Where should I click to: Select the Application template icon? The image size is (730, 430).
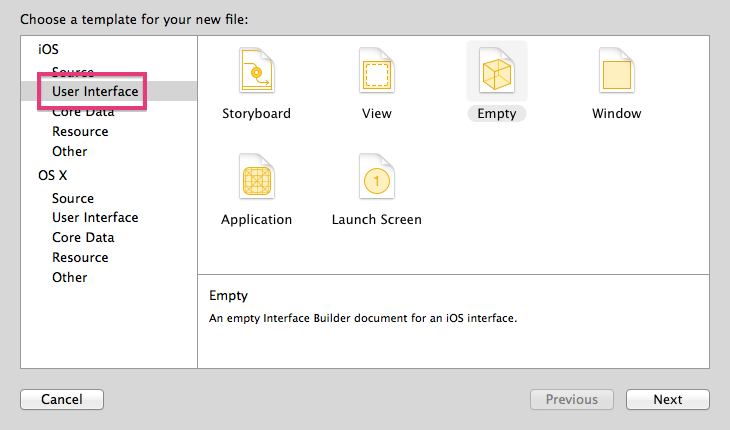[x=257, y=176]
